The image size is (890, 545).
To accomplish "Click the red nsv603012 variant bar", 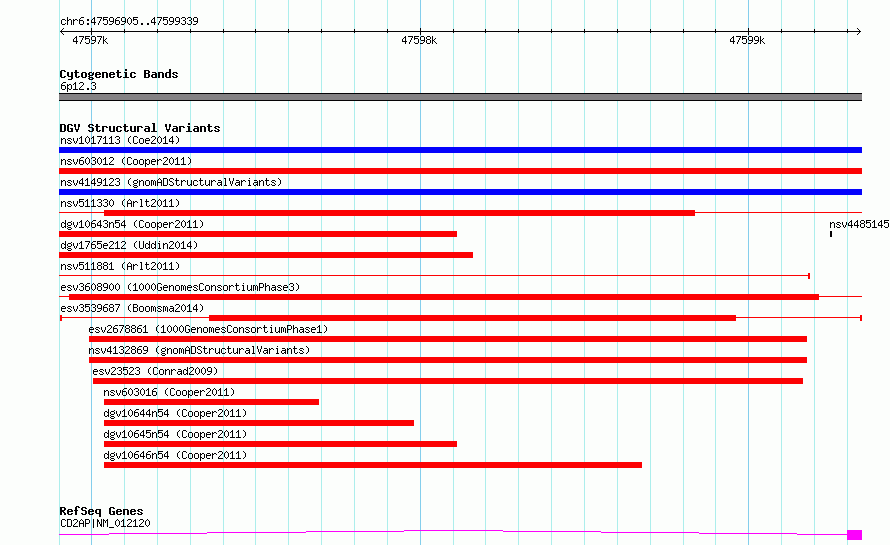I will pyautogui.click(x=460, y=171).
